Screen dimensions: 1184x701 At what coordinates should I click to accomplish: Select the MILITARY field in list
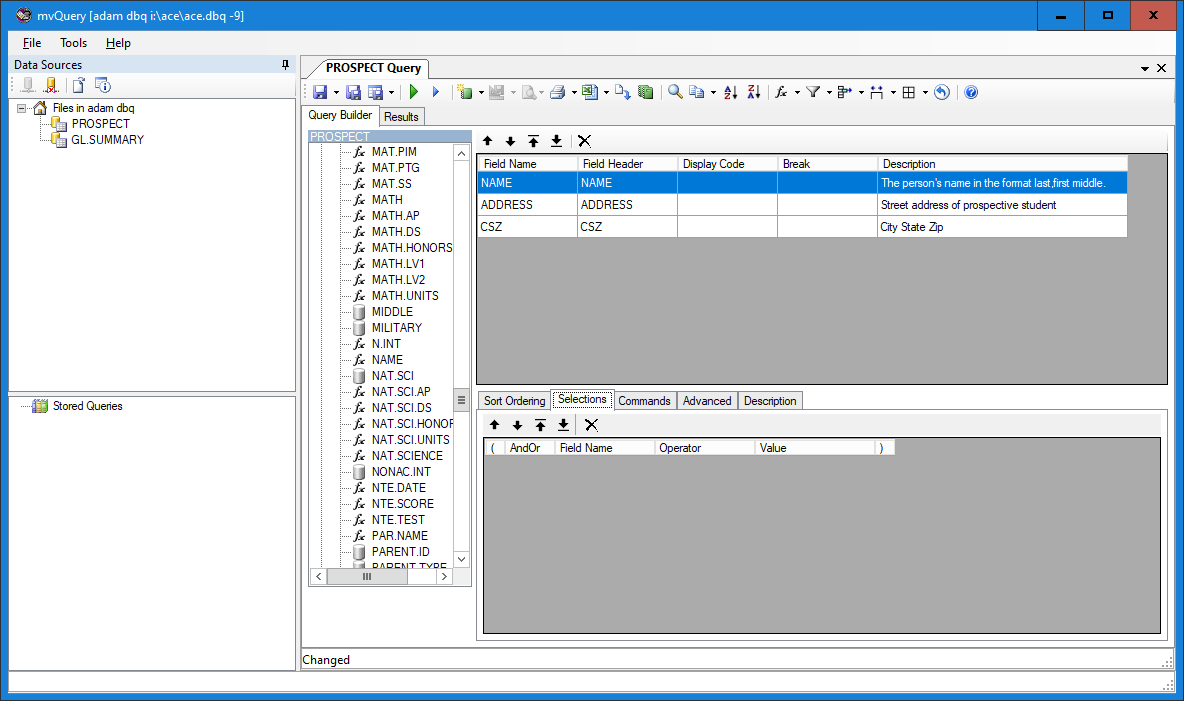pos(397,328)
